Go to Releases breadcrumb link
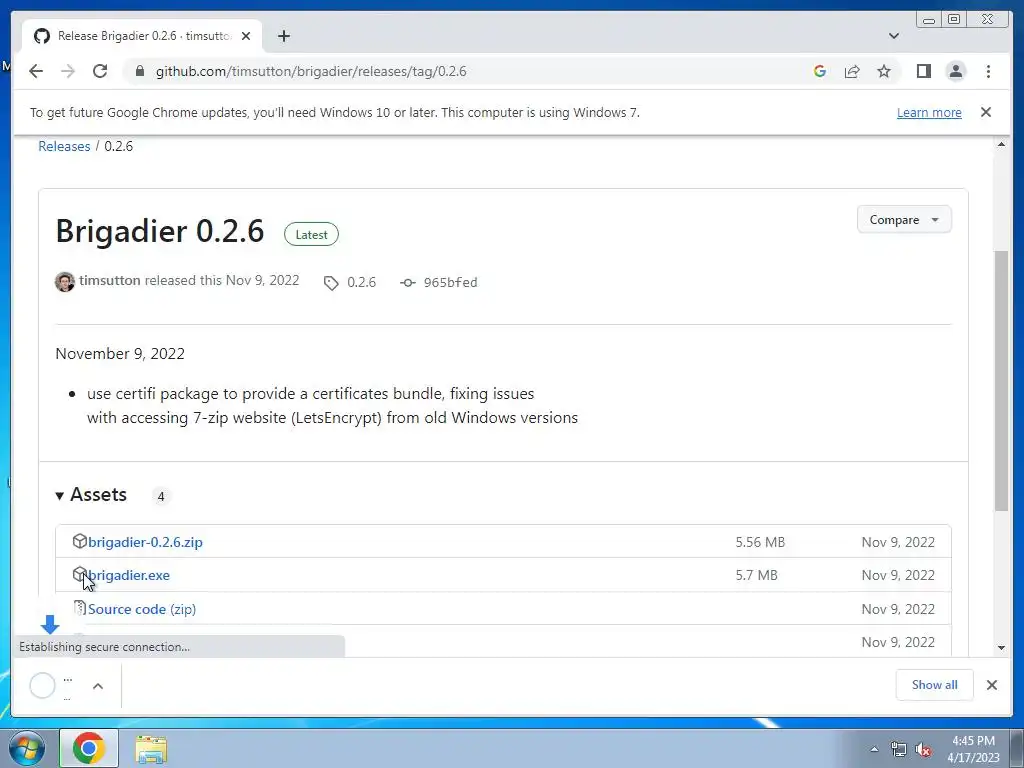Screen dimensions: 1024x768 pyautogui.click(x=64, y=146)
